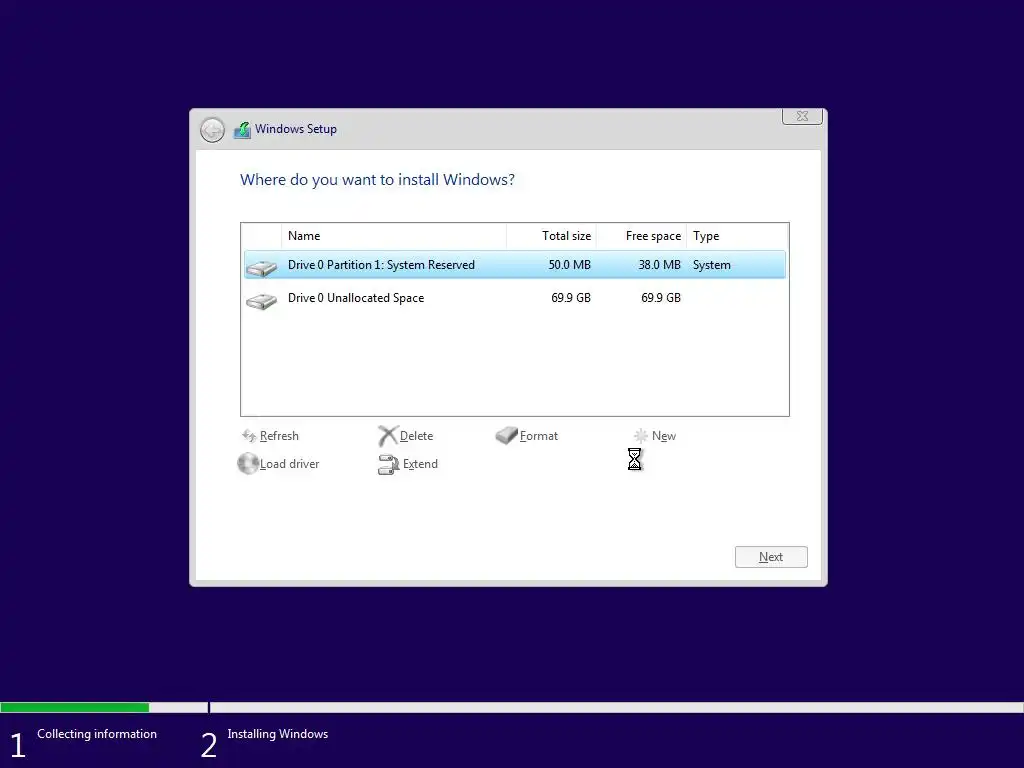The height and width of the screenshot is (768, 1024).
Task: Click the drive icon for Unallocated Space
Action: 261,300
